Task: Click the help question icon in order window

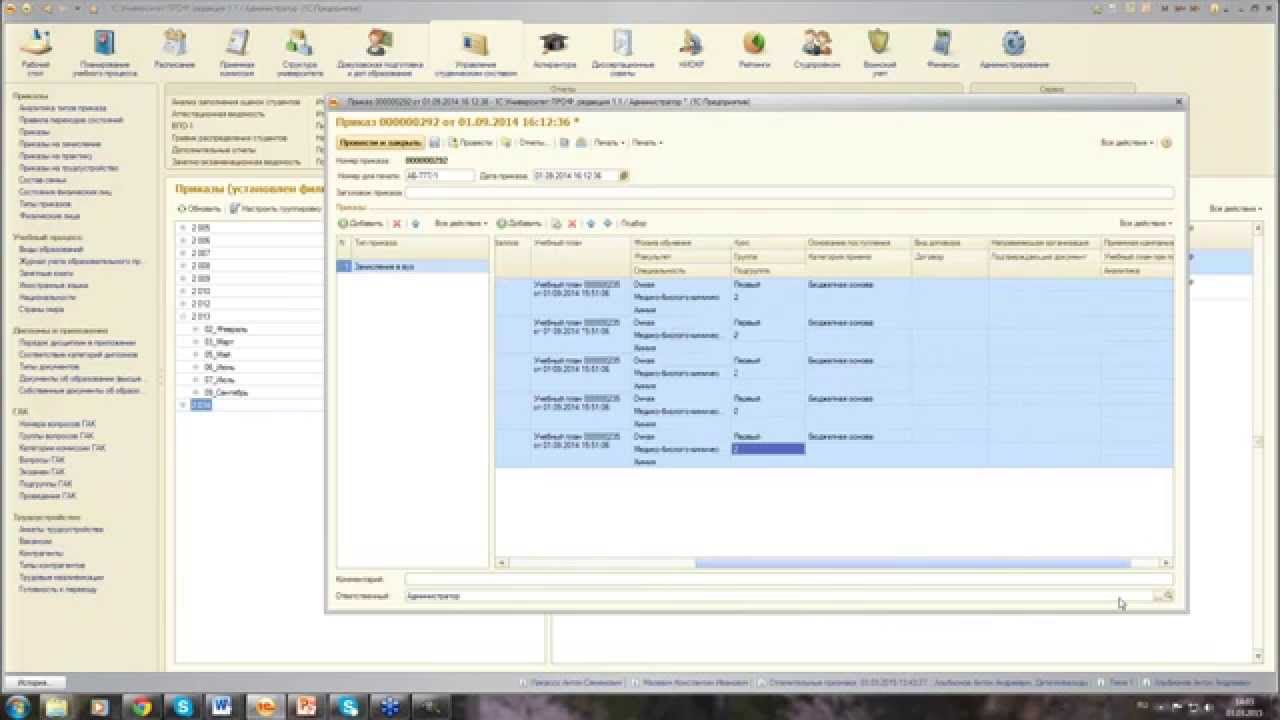Action: click(1166, 143)
